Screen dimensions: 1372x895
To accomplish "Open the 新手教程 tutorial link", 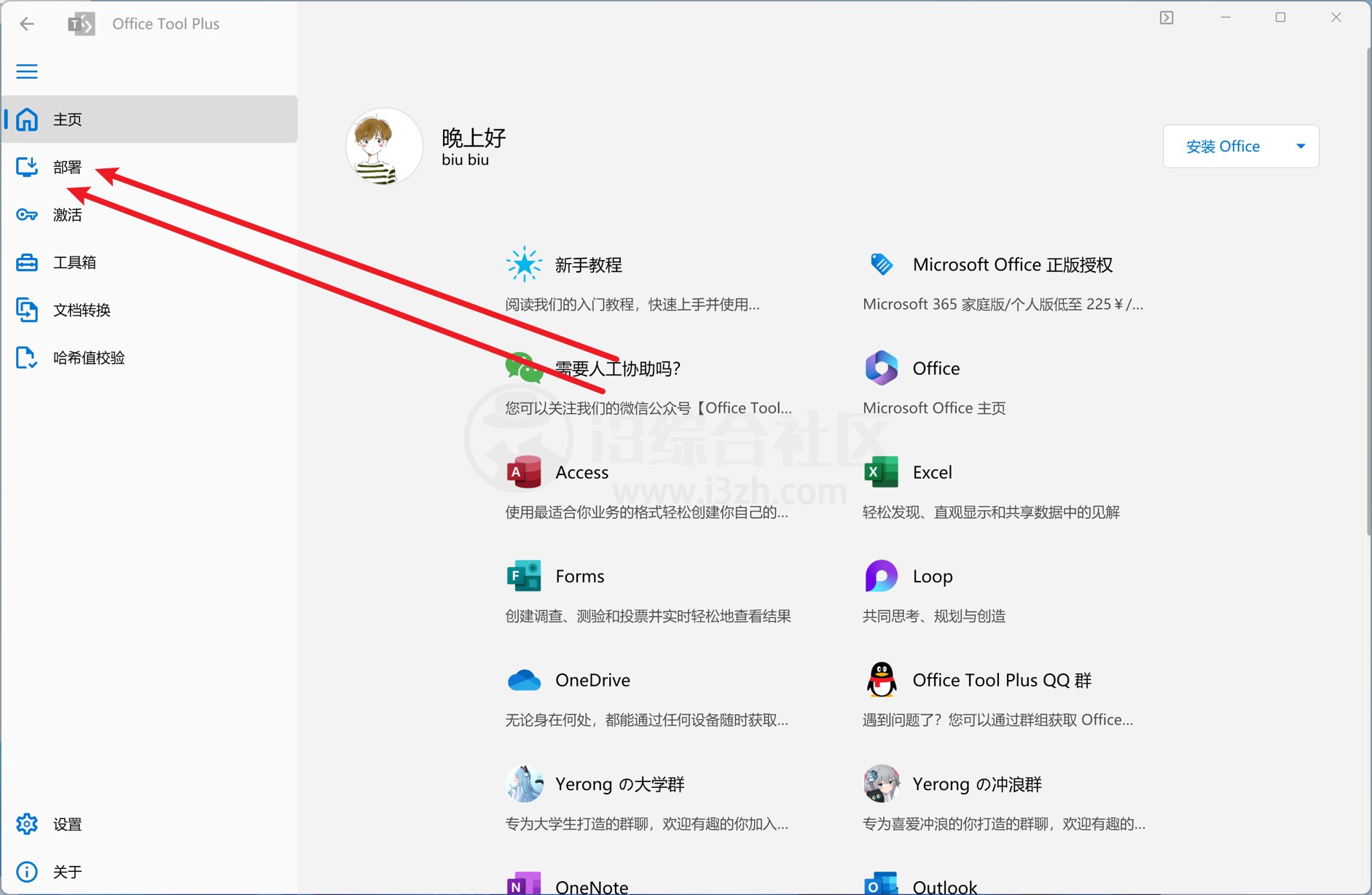I will coord(588,265).
